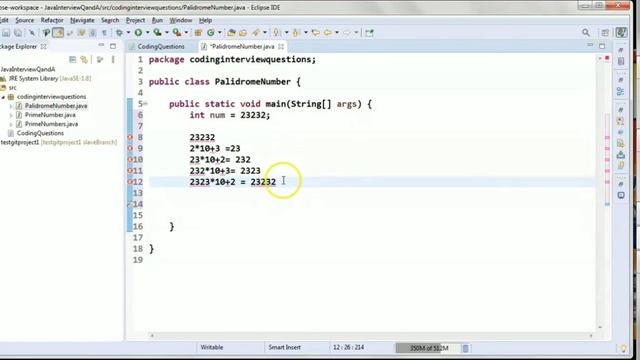Minimize the Package Explorer view
The width and height of the screenshot is (640, 360).
point(101,46)
